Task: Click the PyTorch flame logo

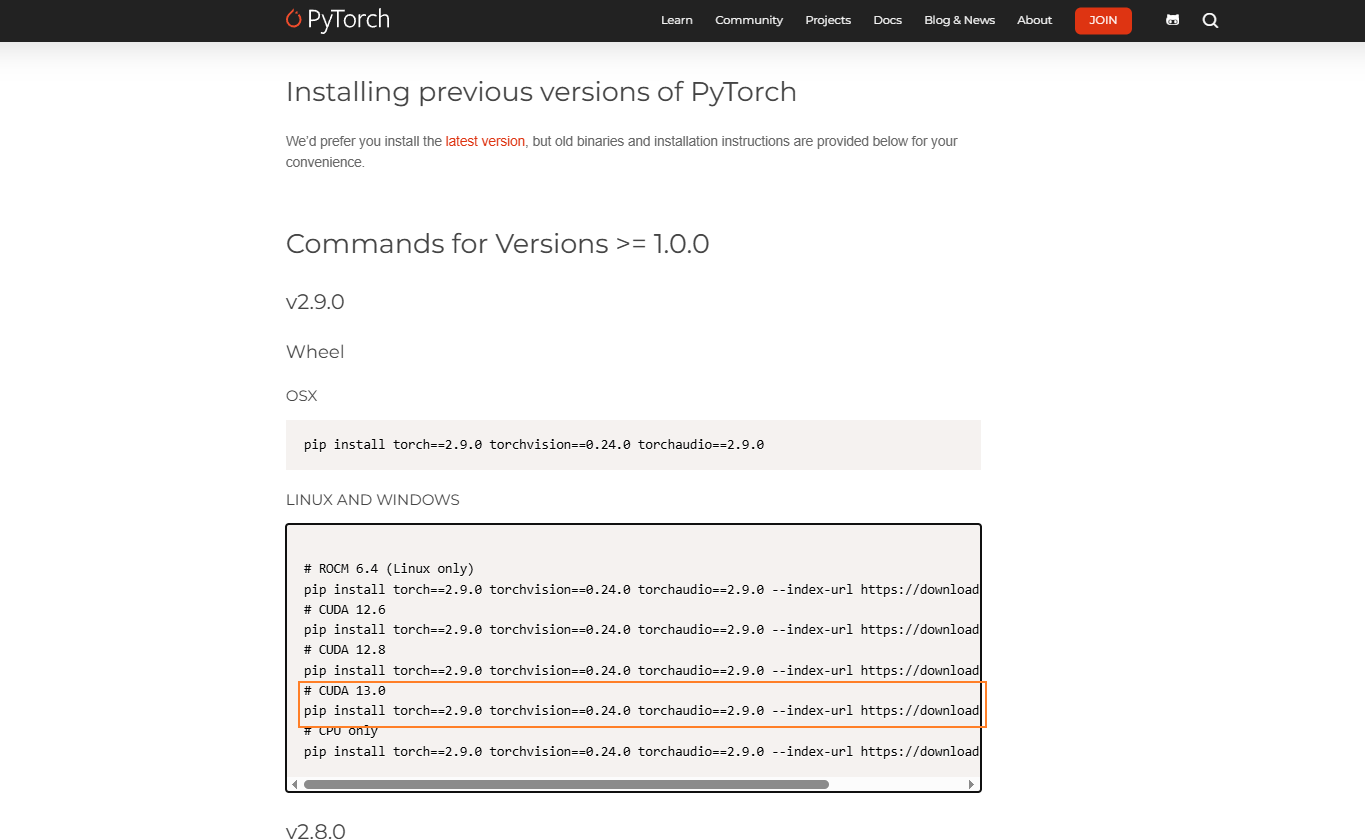Action: point(293,19)
